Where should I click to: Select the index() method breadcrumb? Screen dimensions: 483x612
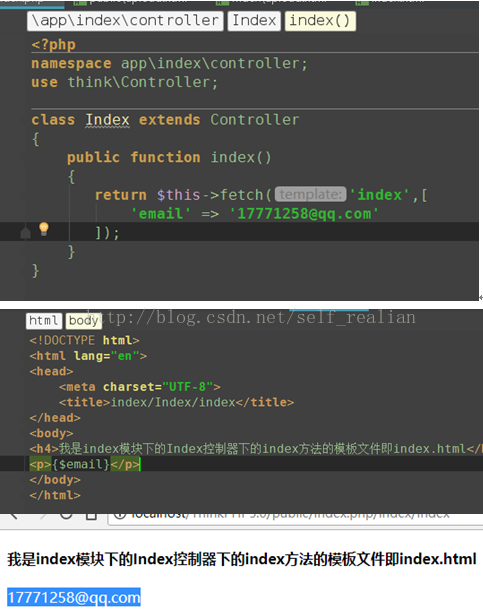pos(320,21)
